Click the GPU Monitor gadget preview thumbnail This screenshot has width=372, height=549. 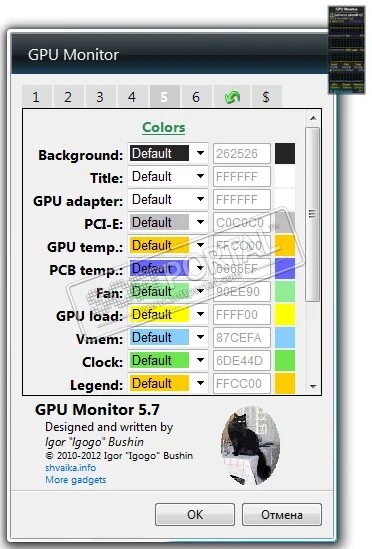click(x=347, y=50)
